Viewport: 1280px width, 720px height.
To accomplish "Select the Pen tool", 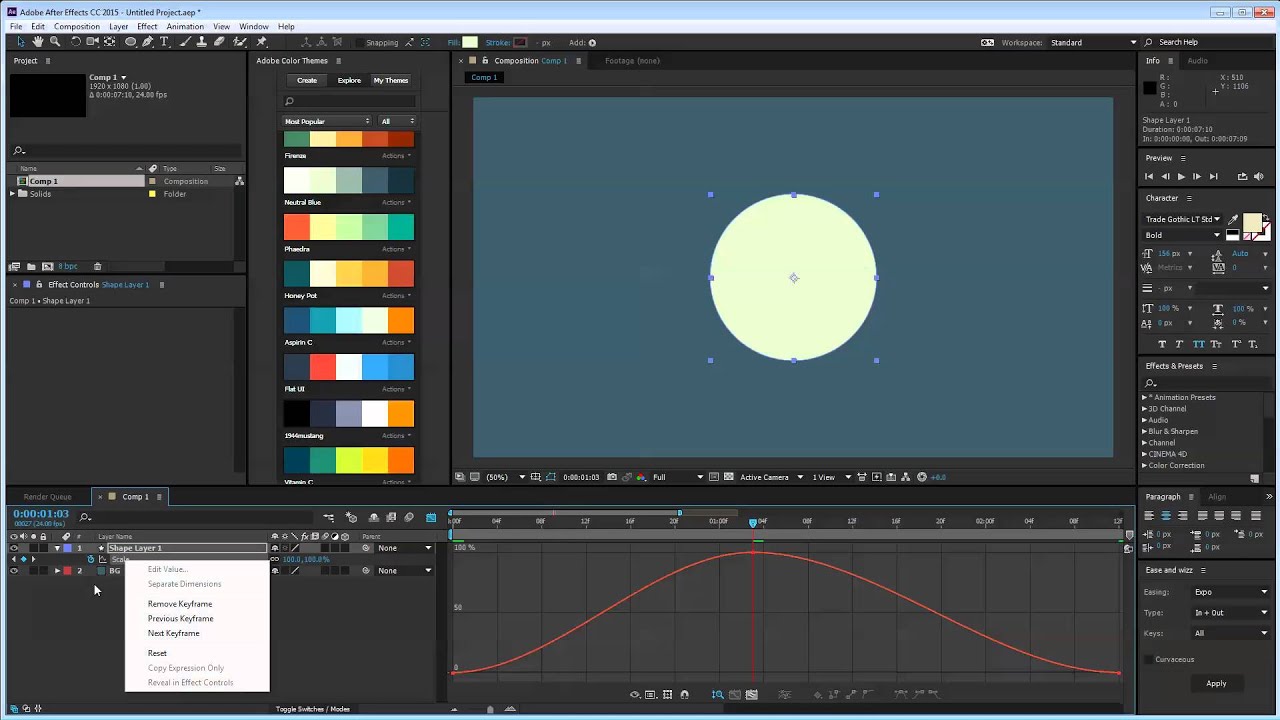I will (x=148, y=42).
